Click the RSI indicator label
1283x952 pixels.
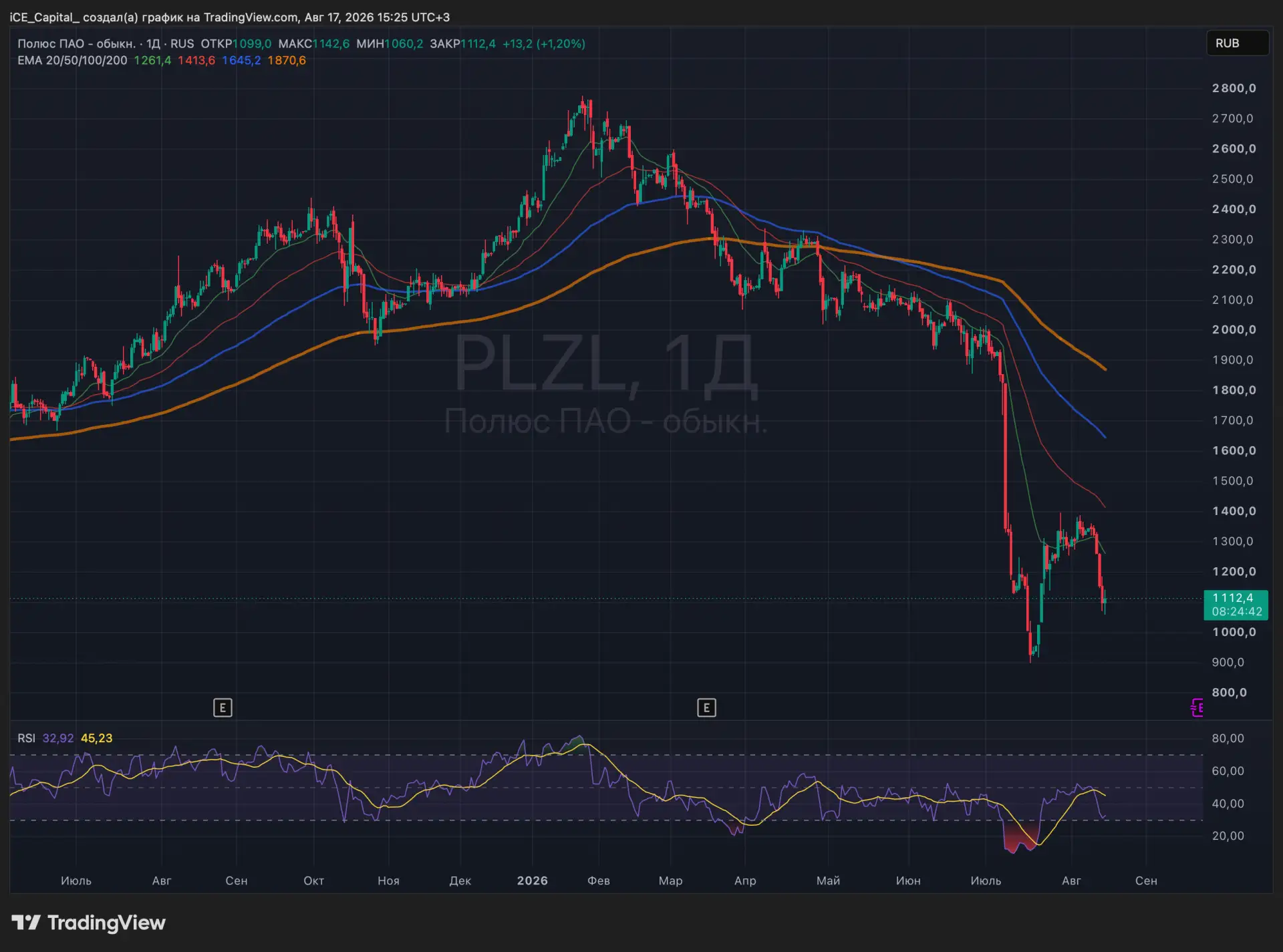(x=26, y=738)
